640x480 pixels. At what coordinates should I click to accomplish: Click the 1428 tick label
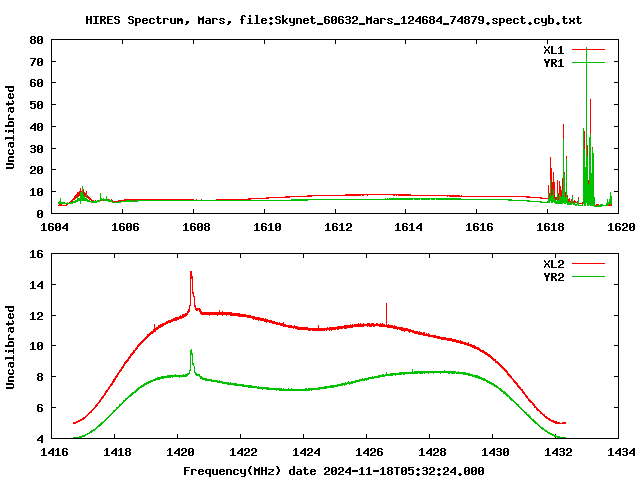[432, 452]
